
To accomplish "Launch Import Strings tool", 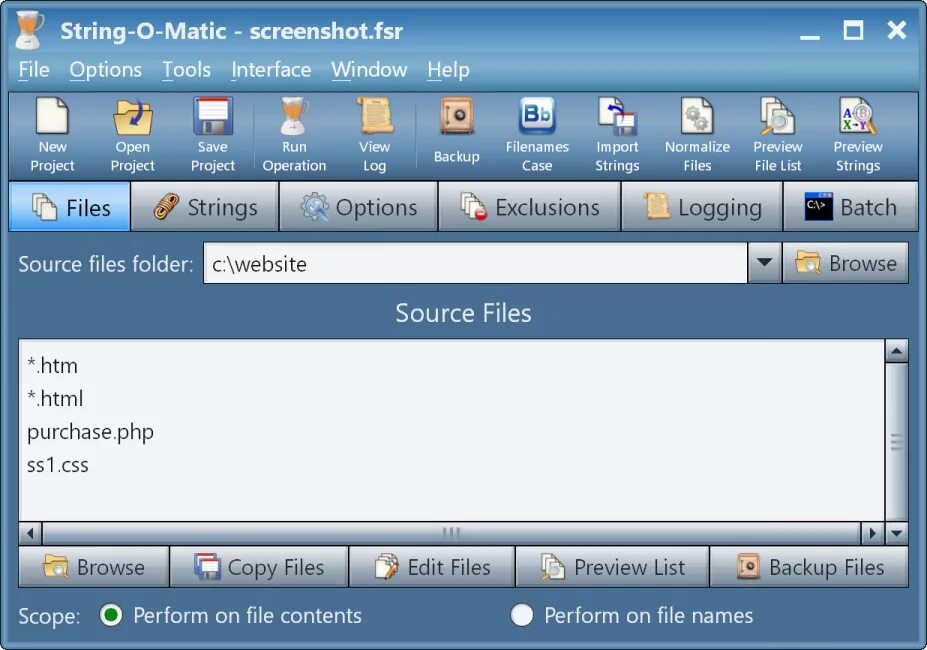I will (x=617, y=135).
